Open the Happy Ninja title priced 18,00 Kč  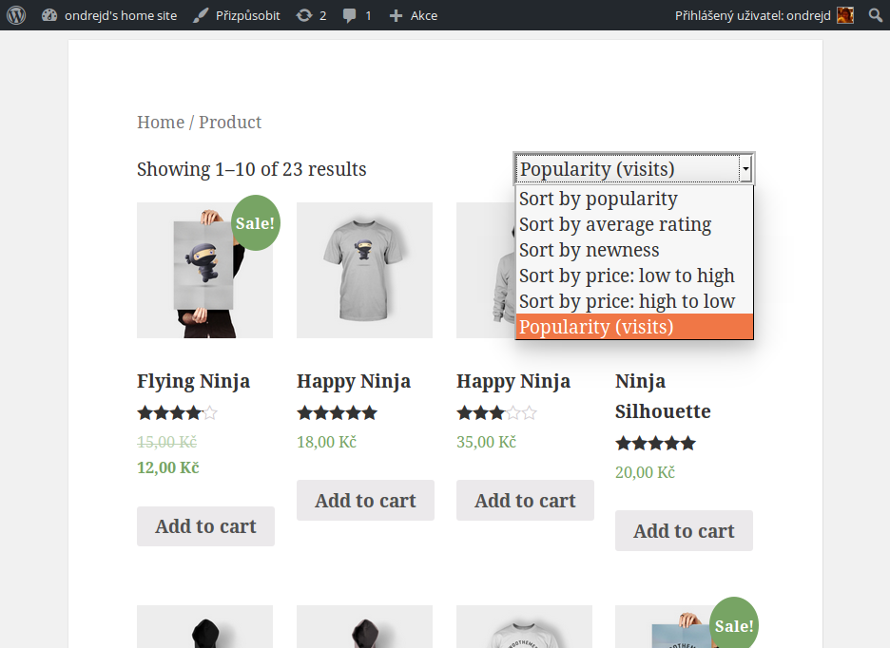[354, 381]
